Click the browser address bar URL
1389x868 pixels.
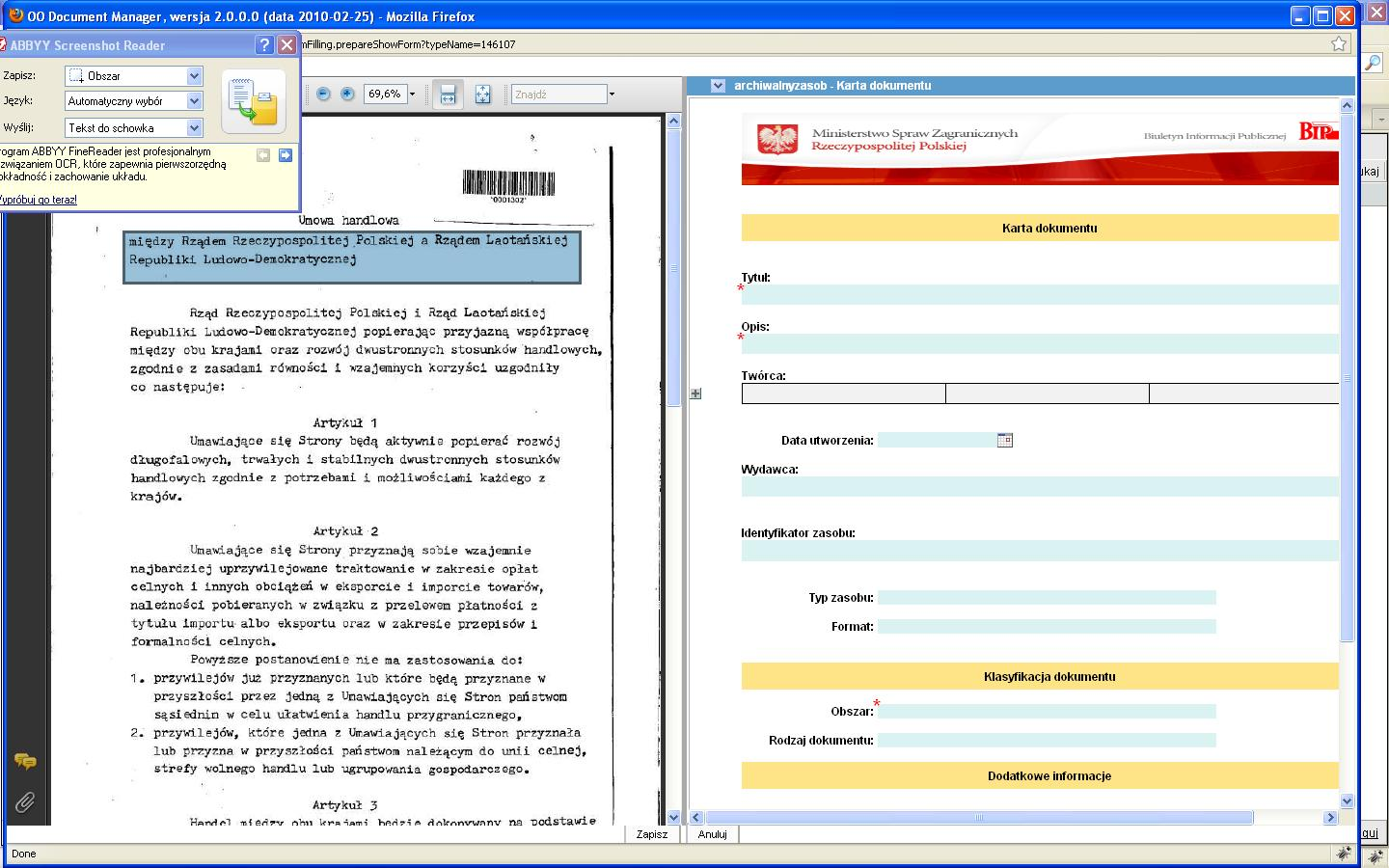409,44
